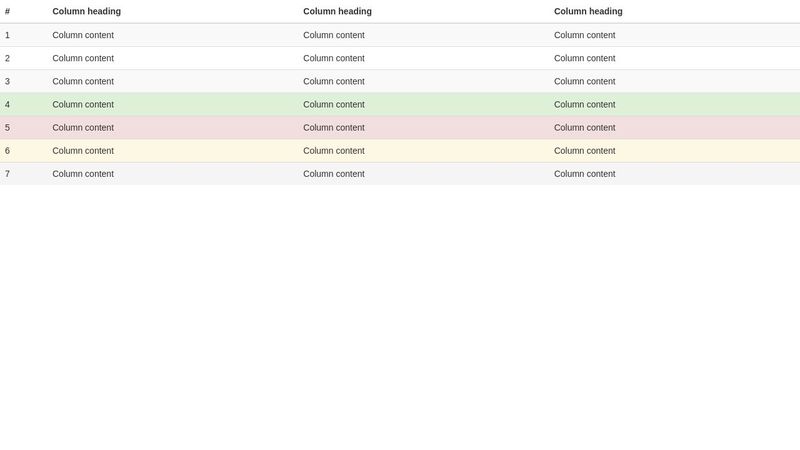Select row number 7 cell
Screen dimensions: 800x450
(8, 174)
